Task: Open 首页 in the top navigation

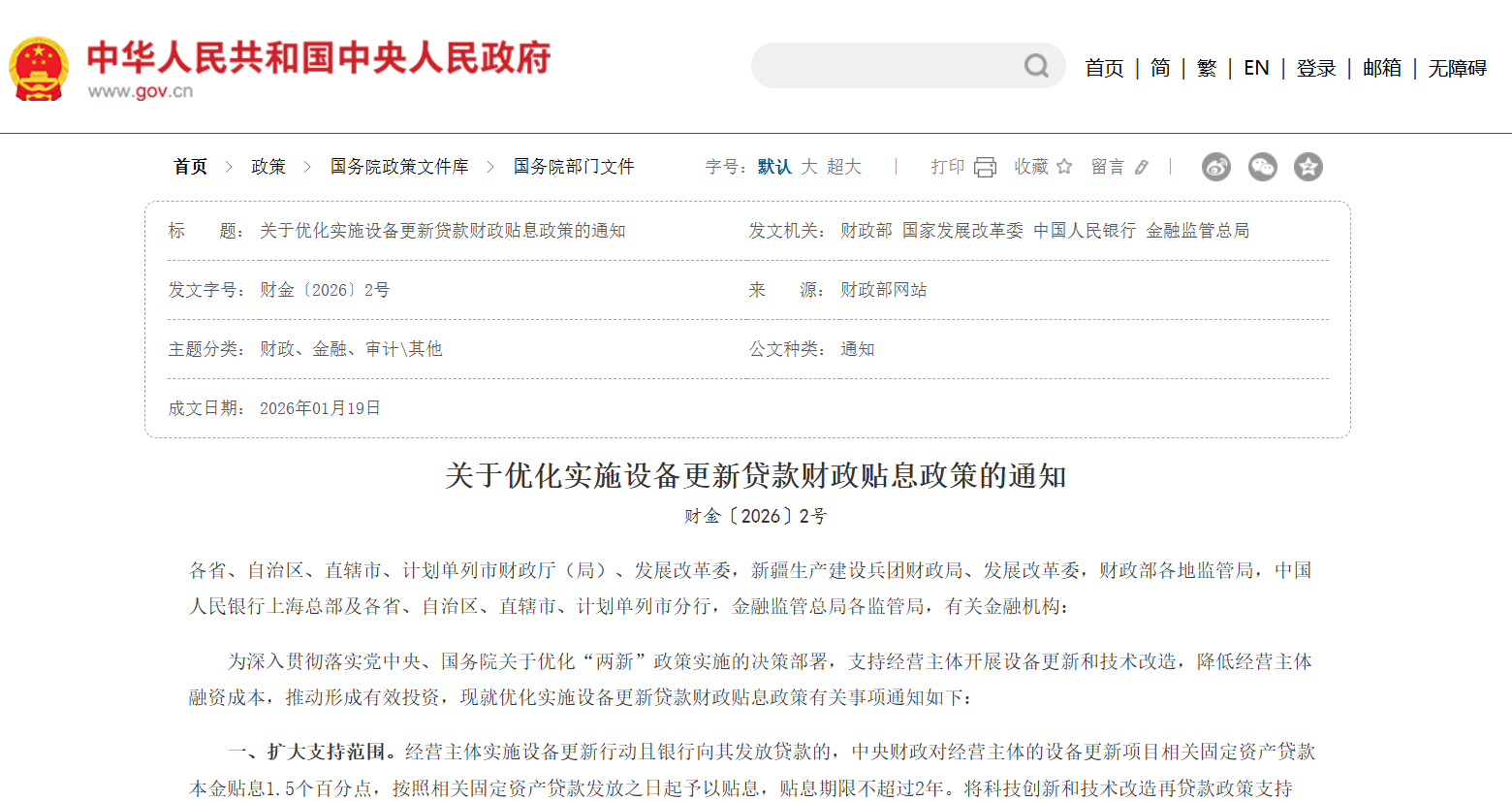Action: [1104, 68]
